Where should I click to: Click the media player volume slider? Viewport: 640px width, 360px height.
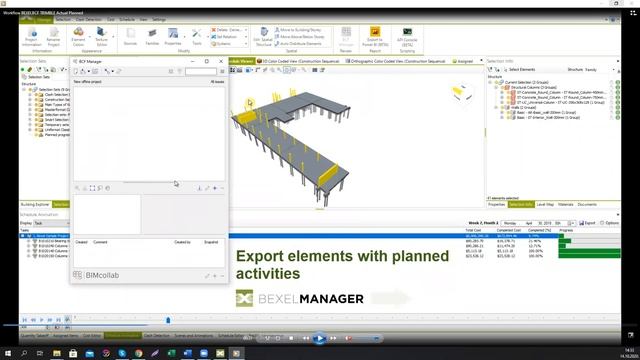367,338
